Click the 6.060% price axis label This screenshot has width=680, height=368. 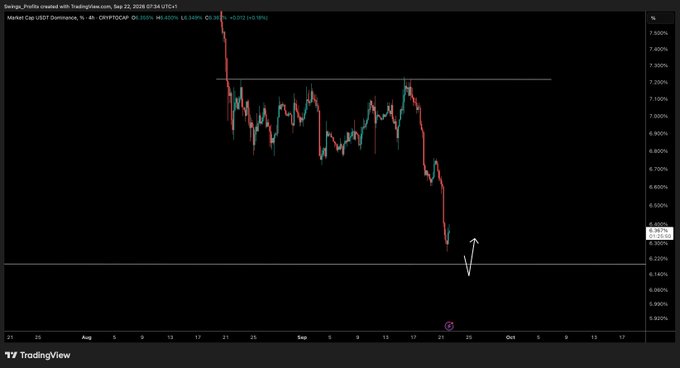click(x=658, y=290)
